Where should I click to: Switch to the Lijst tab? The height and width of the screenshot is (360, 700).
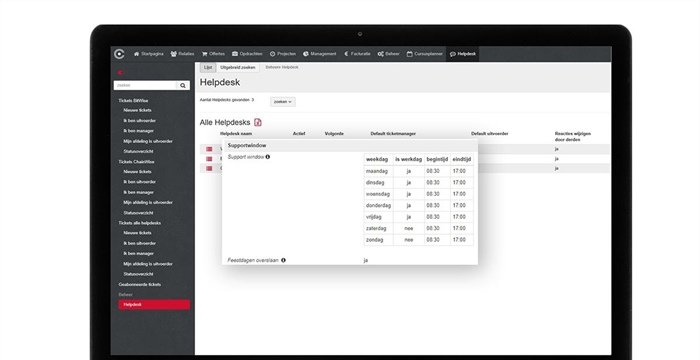coord(208,67)
